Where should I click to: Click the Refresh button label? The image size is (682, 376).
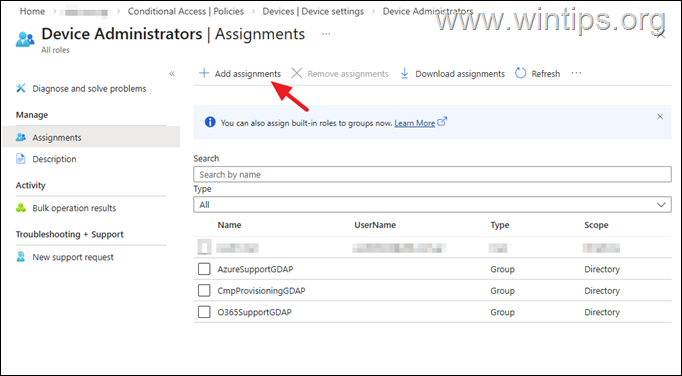pos(546,74)
